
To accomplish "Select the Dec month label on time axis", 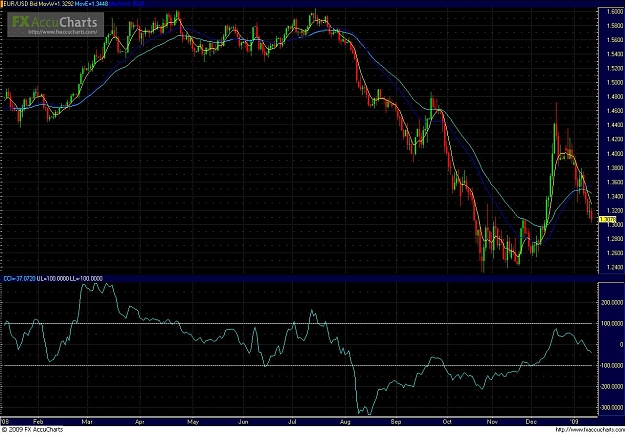I will point(531,422).
